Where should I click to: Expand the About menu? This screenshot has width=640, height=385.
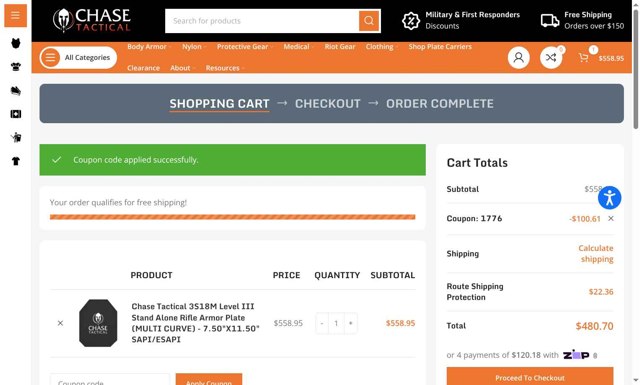[x=182, y=68]
